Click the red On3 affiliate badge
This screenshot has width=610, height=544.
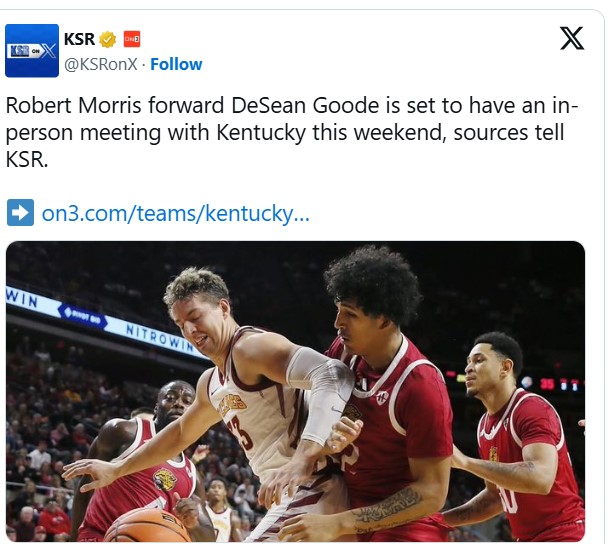(x=132, y=39)
